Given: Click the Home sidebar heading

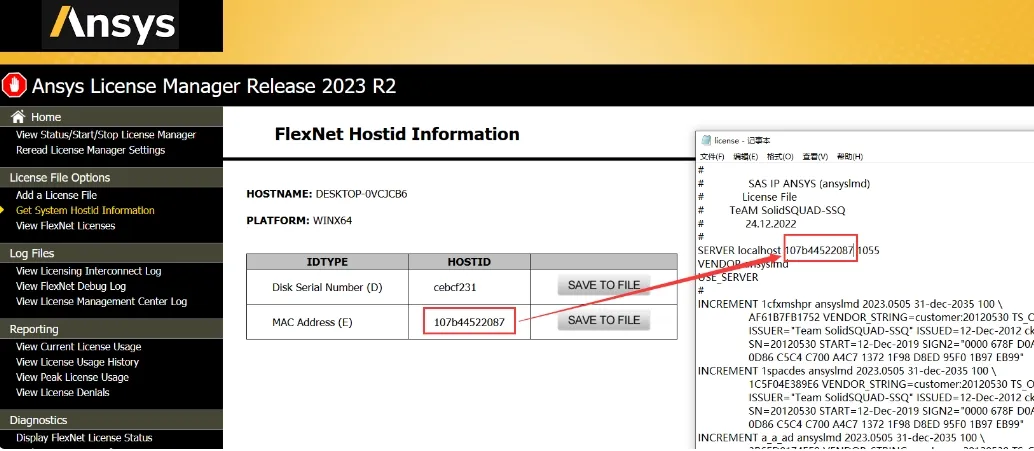Looking at the screenshot, I should pyautogui.click(x=46, y=117).
